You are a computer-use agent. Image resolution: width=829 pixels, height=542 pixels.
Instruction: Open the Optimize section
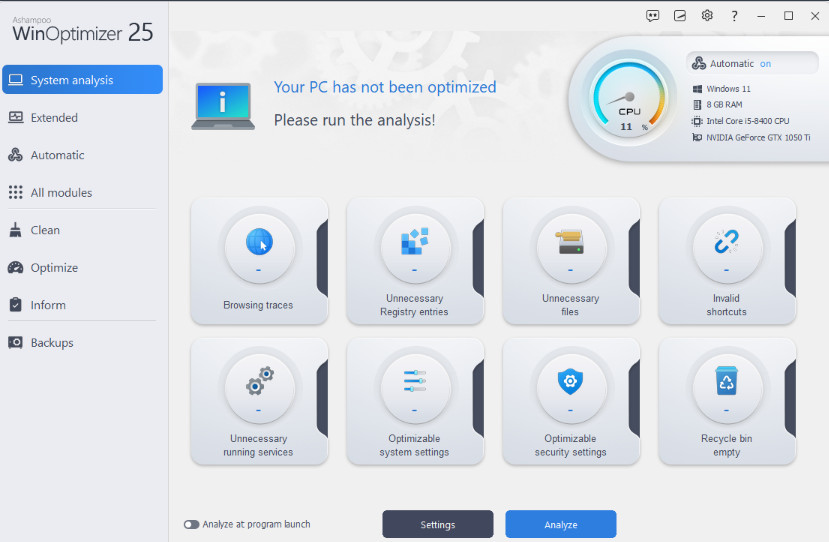(x=82, y=268)
